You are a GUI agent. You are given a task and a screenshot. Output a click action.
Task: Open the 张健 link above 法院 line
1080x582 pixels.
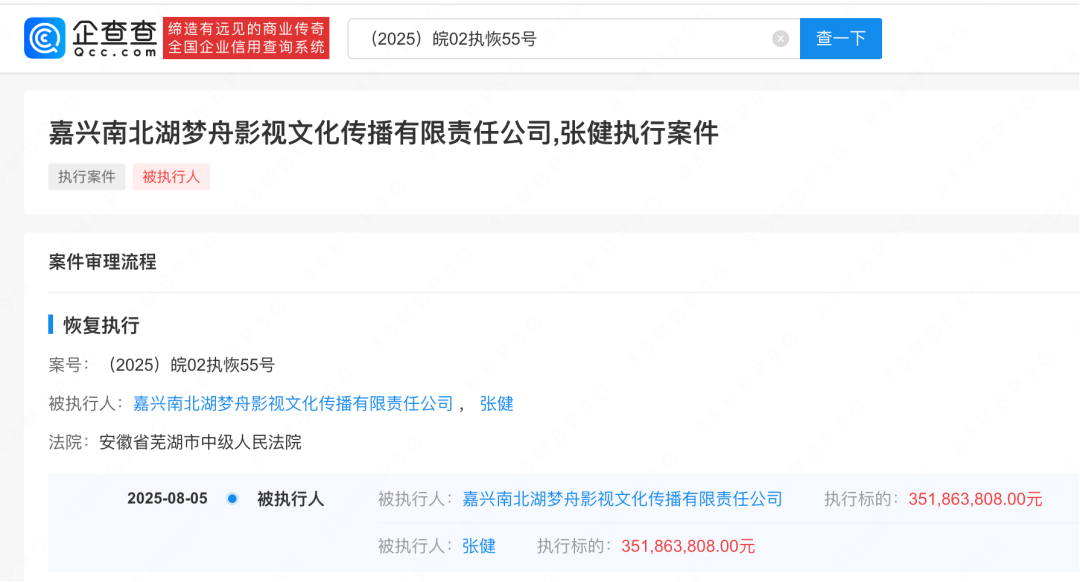pos(497,404)
